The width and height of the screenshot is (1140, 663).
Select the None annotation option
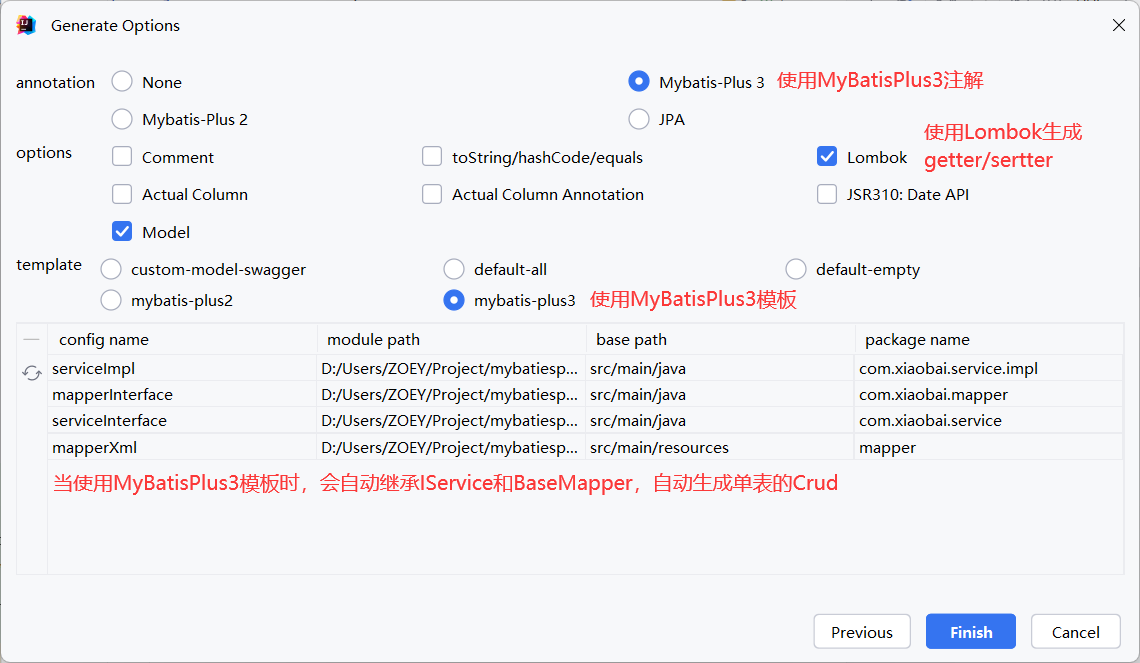121,82
